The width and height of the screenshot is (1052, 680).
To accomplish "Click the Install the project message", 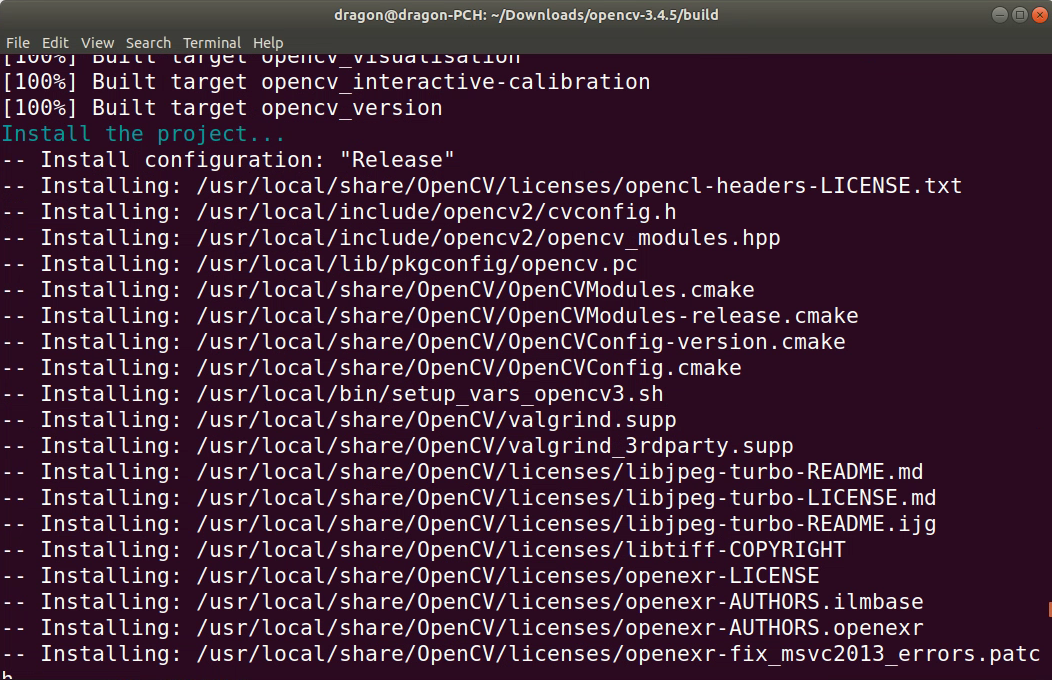I will pyautogui.click(x=140, y=133).
